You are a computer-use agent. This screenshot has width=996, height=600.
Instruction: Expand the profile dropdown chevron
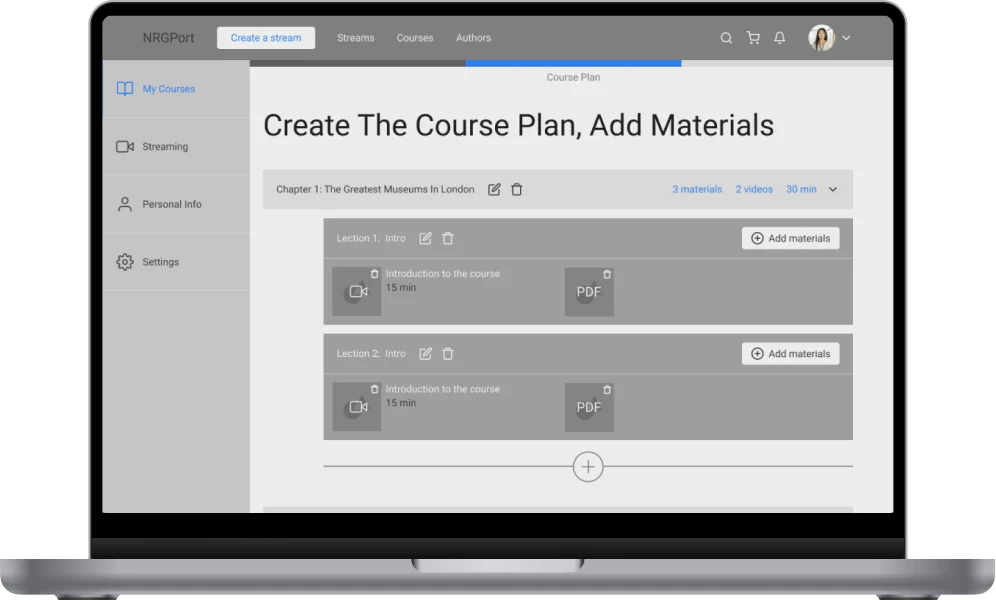846,38
